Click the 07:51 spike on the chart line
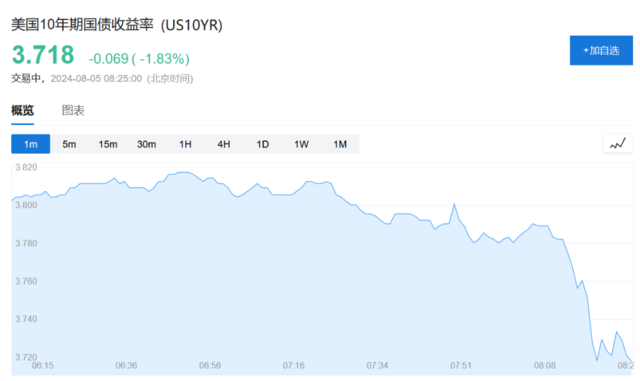 point(454,204)
